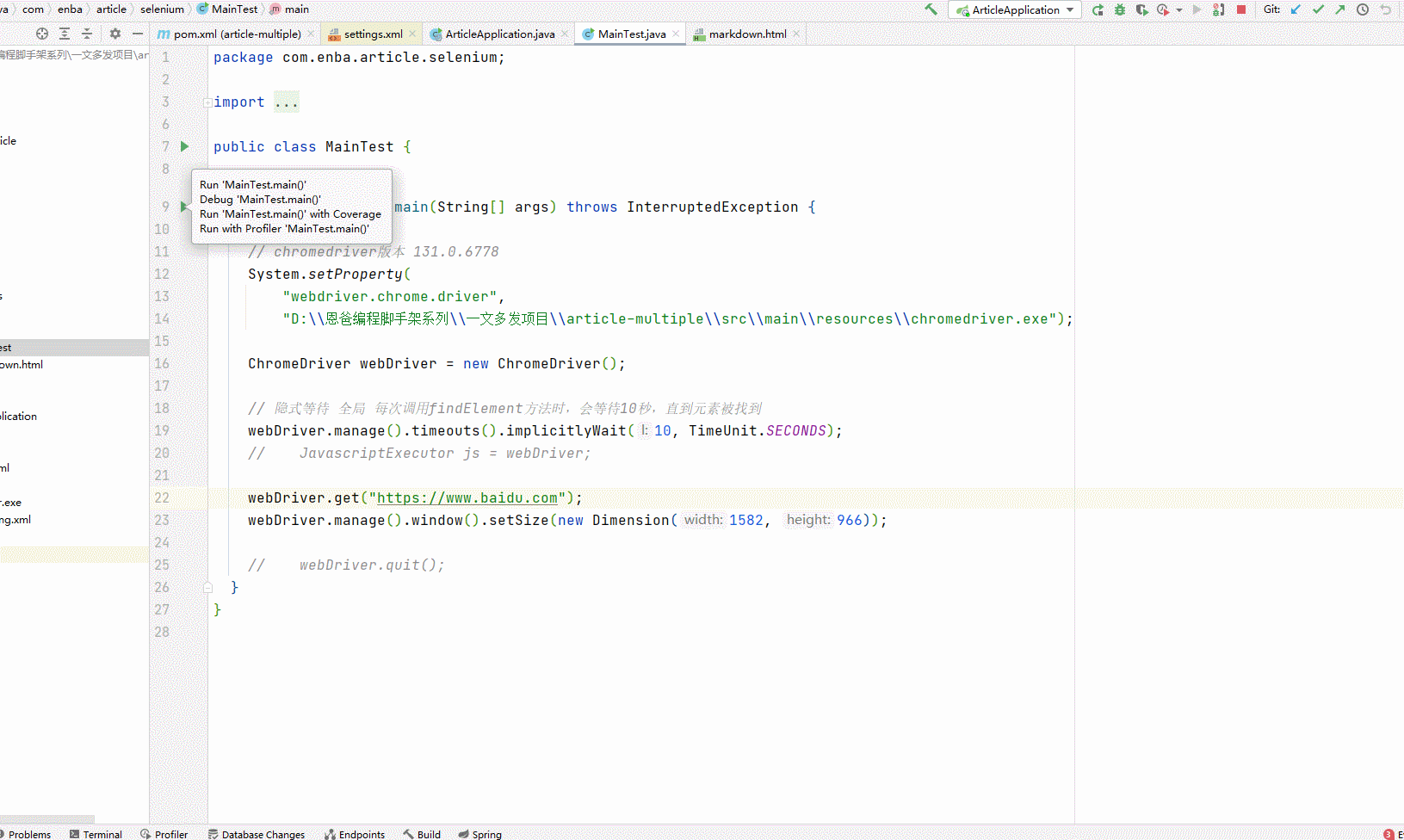The image size is (1404, 840).
Task: Push commits using the Git arrow icon
Action: [1339, 9]
